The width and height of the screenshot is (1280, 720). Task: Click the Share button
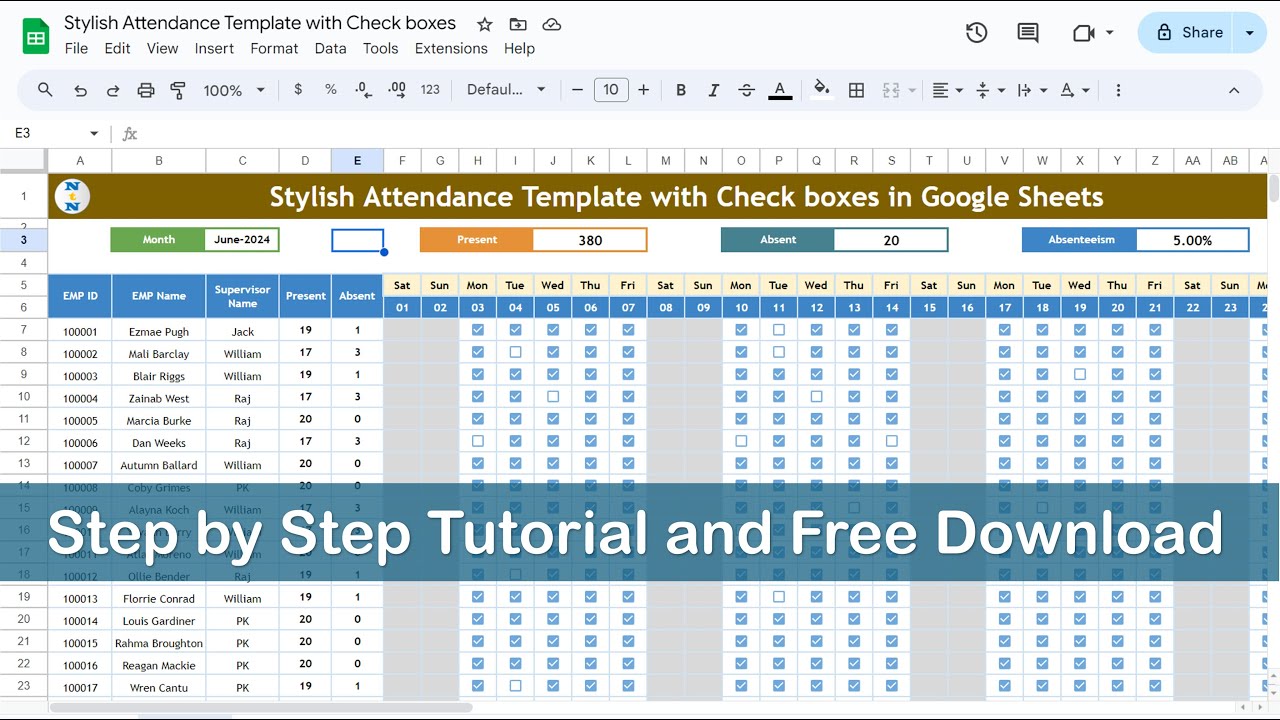tap(1189, 33)
